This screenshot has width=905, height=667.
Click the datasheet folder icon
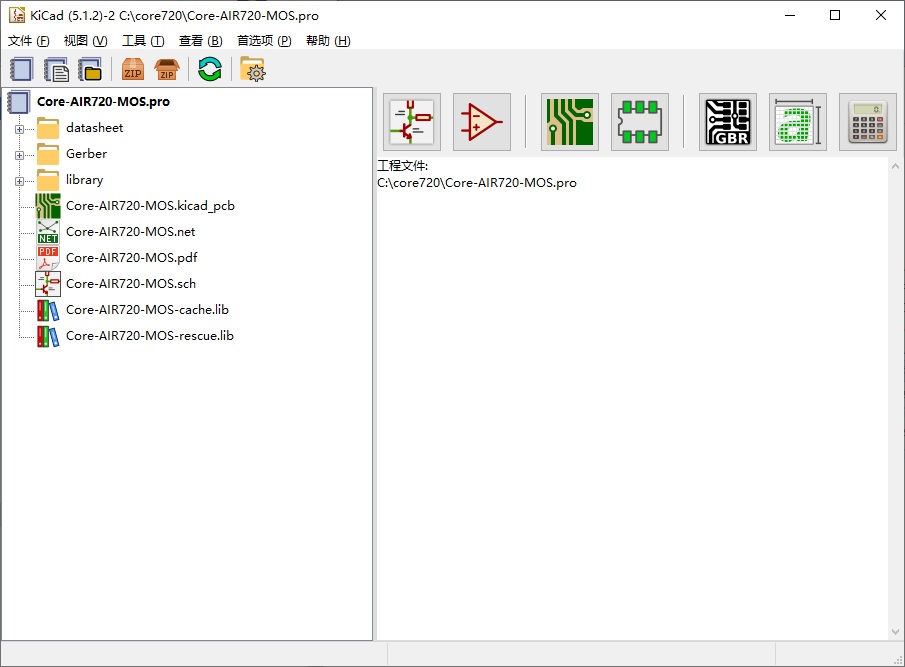[x=48, y=128]
